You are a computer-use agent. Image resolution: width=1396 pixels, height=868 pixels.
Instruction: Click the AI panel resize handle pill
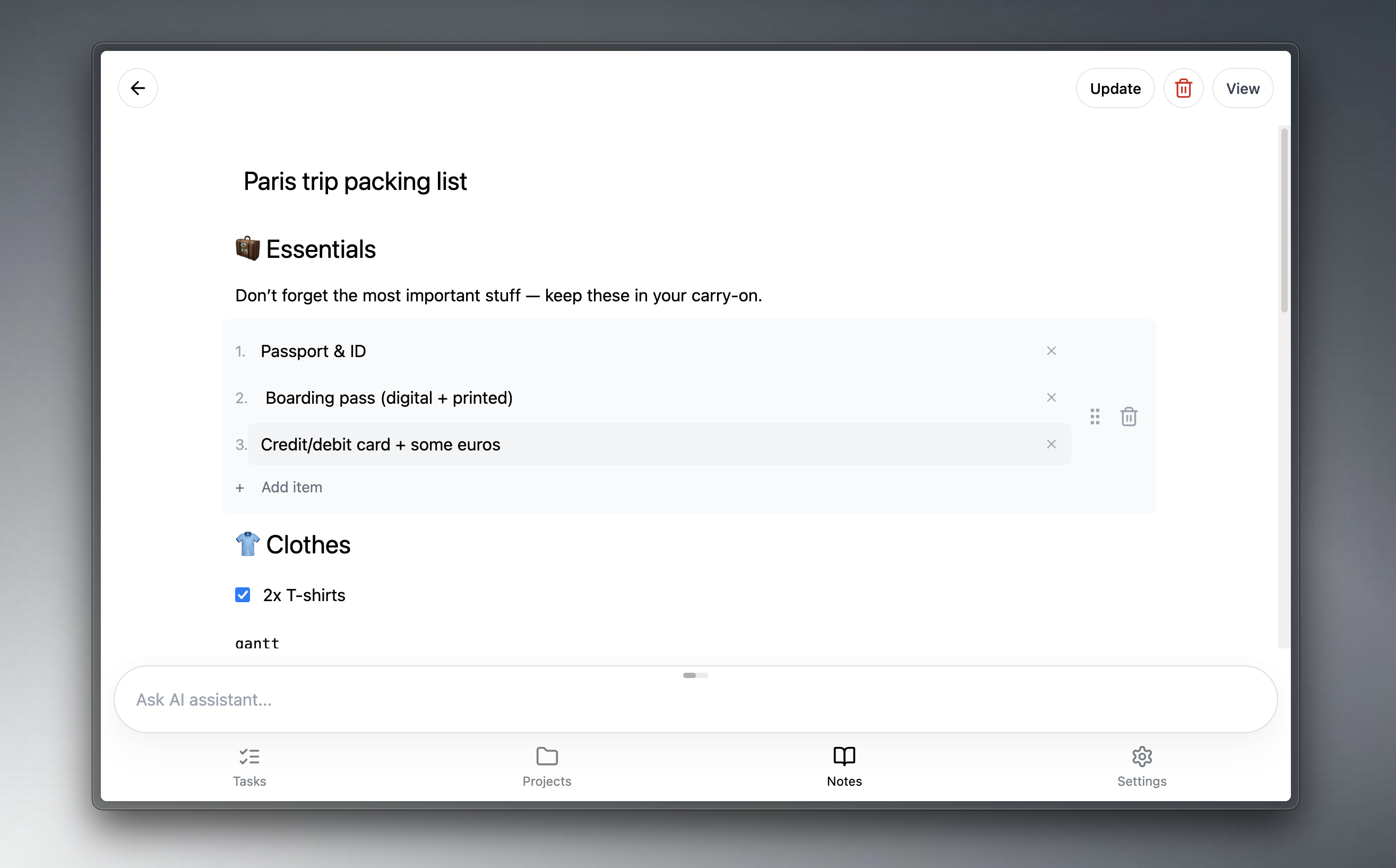(x=695, y=675)
